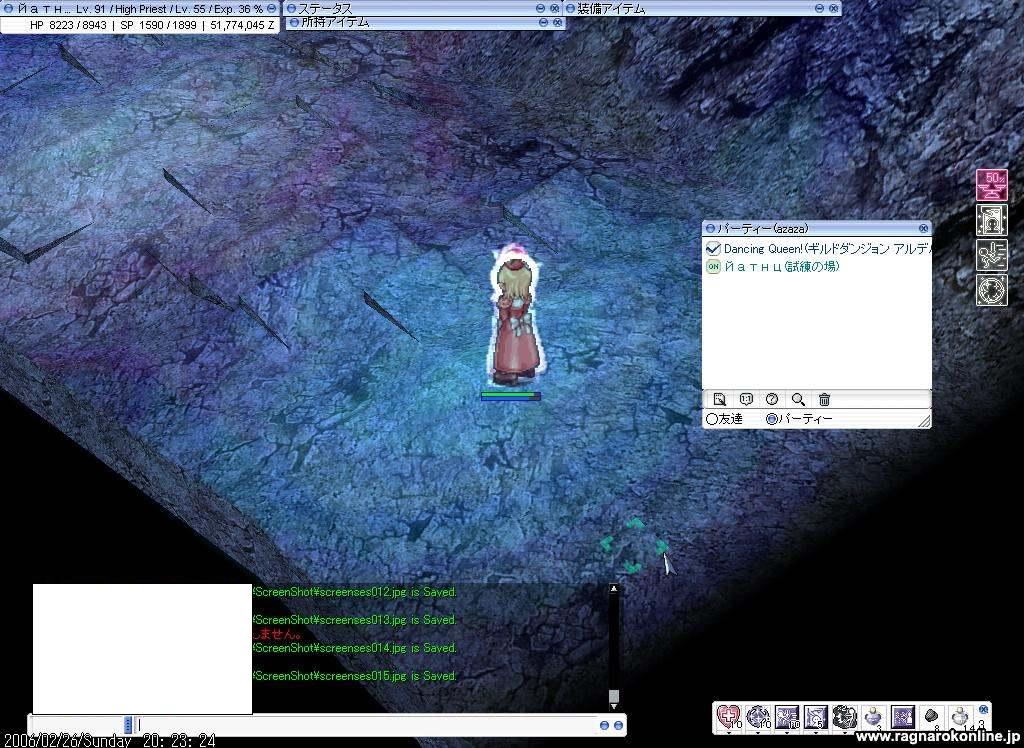Minimize the ステータス window
1024x748 pixels.
(540, 8)
